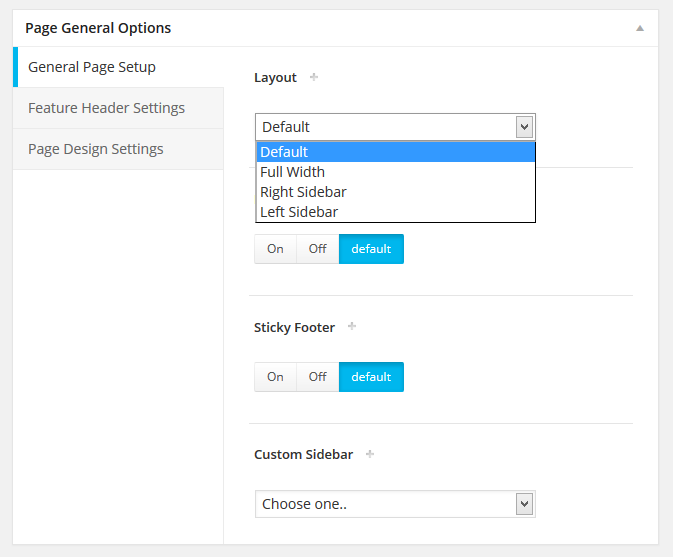673x557 pixels.
Task: Open the Custom Sidebar dropdown arrow
Action: (524, 504)
